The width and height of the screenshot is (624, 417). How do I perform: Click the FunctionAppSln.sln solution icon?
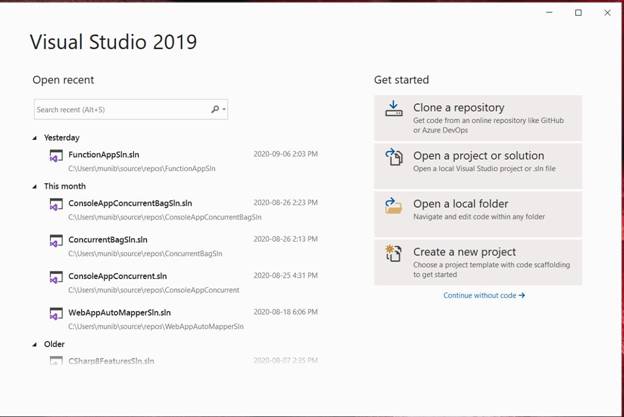pos(56,156)
